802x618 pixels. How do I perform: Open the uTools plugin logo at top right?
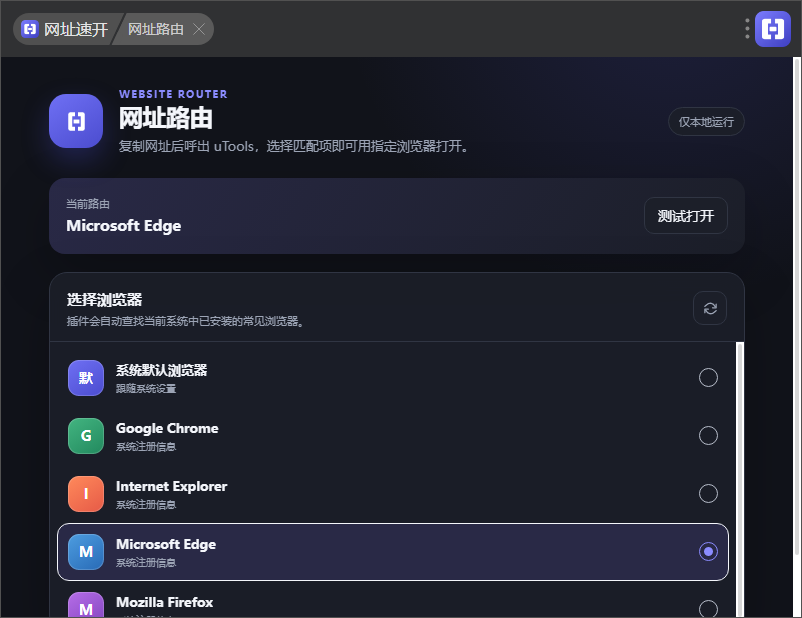[773, 29]
